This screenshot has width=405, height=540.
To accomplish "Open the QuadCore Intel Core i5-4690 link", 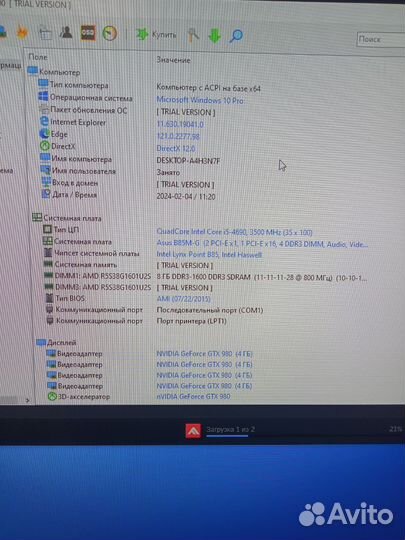I will click(x=234, y=232).
